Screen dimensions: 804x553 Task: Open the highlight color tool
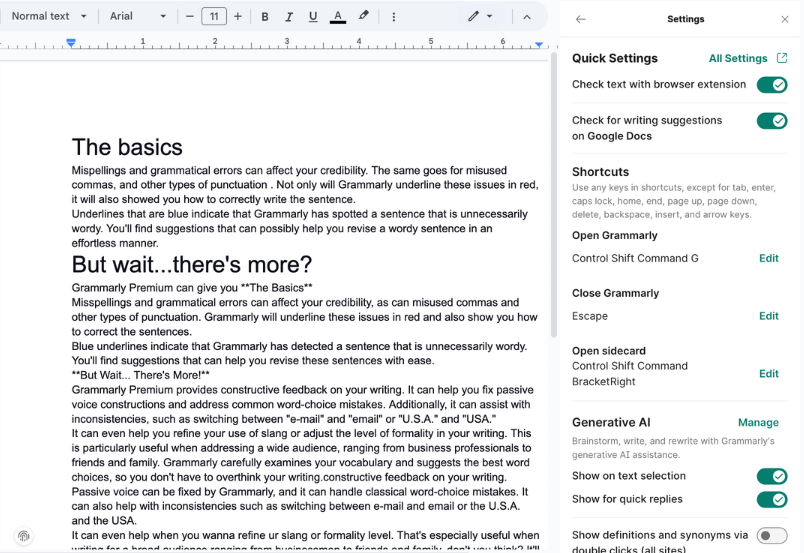[363, 16]
